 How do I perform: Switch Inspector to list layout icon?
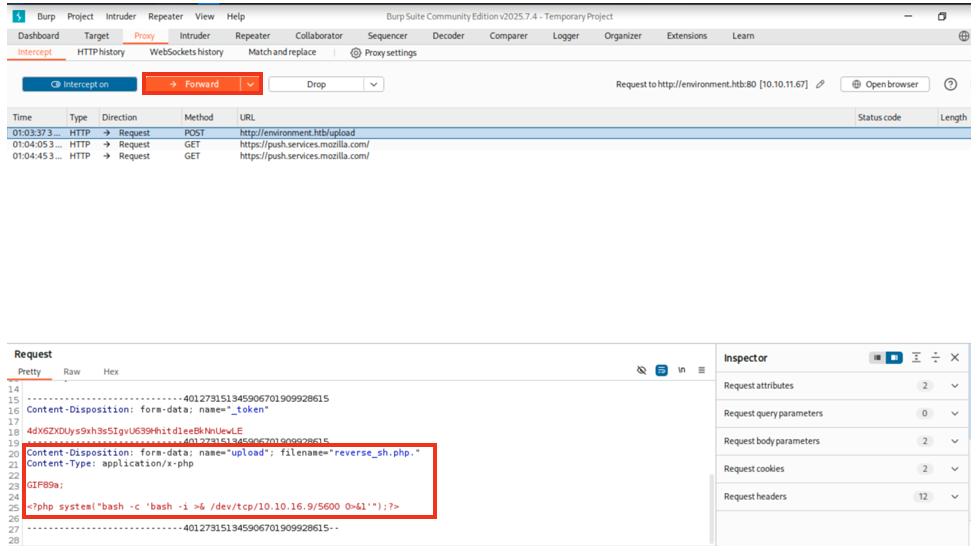[x=877, y=357]
